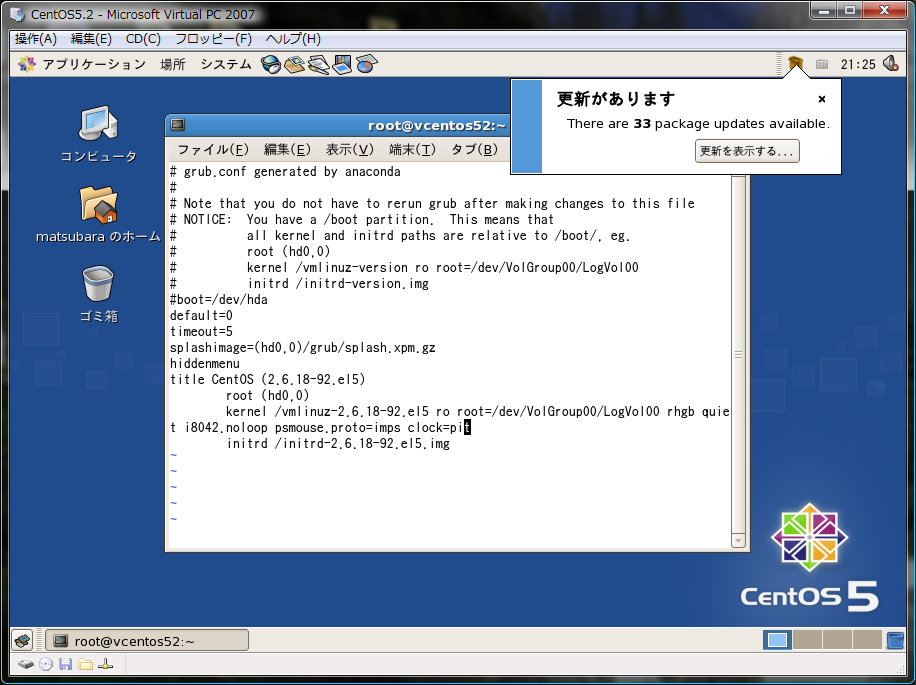Click the trash applet at bottom-right panel
The width and height of the screenshot is (916, 685).
coord(895,640)
